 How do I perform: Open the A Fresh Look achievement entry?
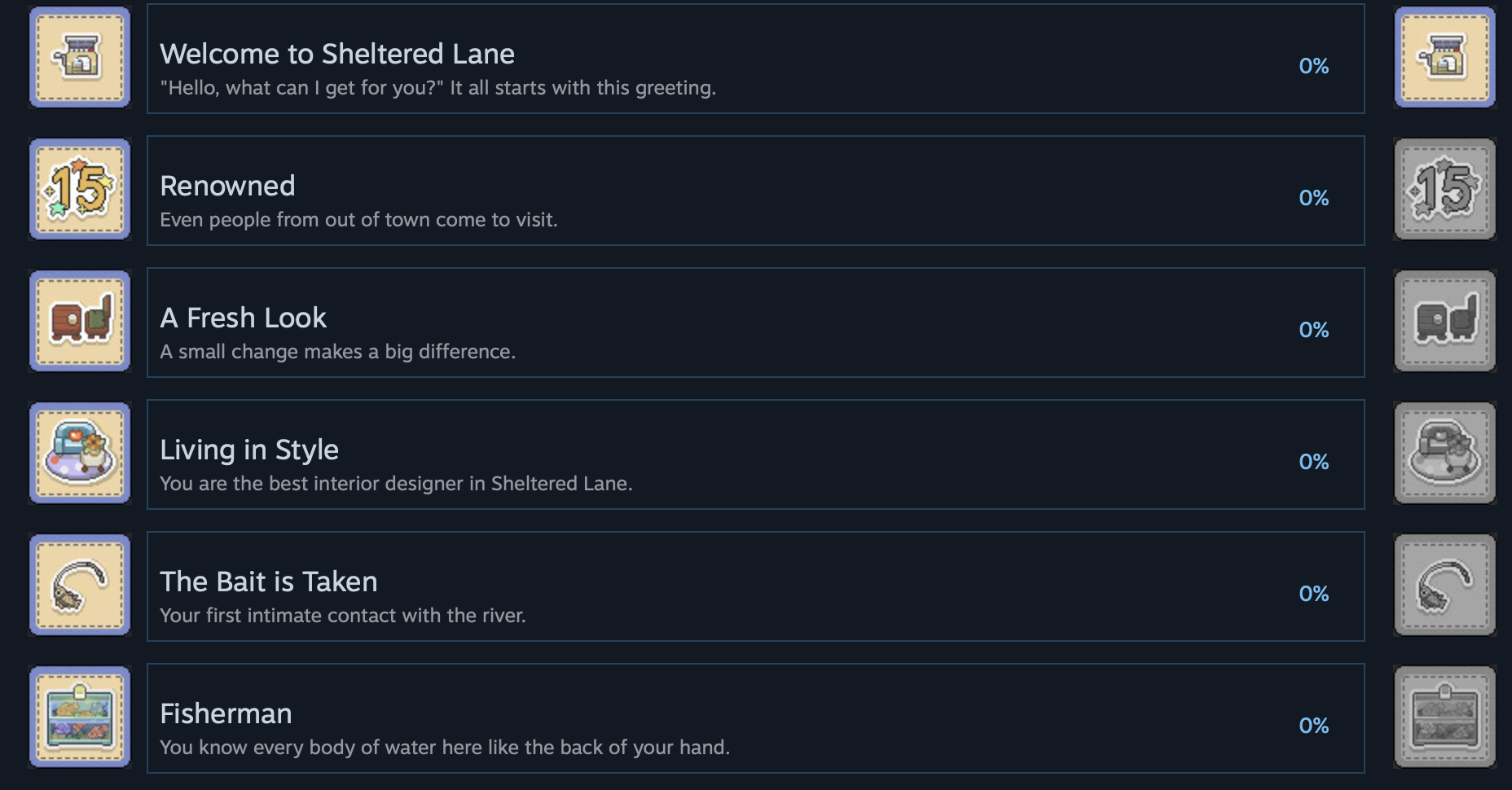[755, 323]
